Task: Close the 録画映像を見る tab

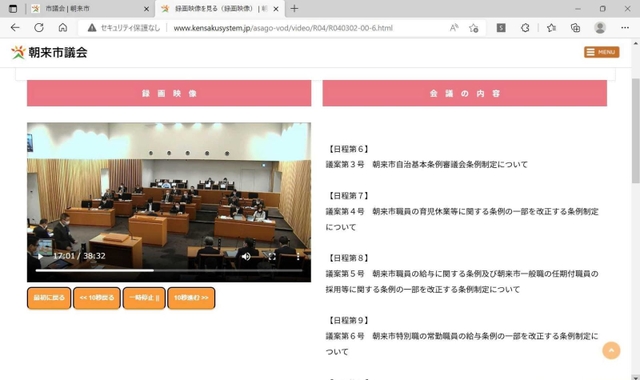Action: pos(276,9)
